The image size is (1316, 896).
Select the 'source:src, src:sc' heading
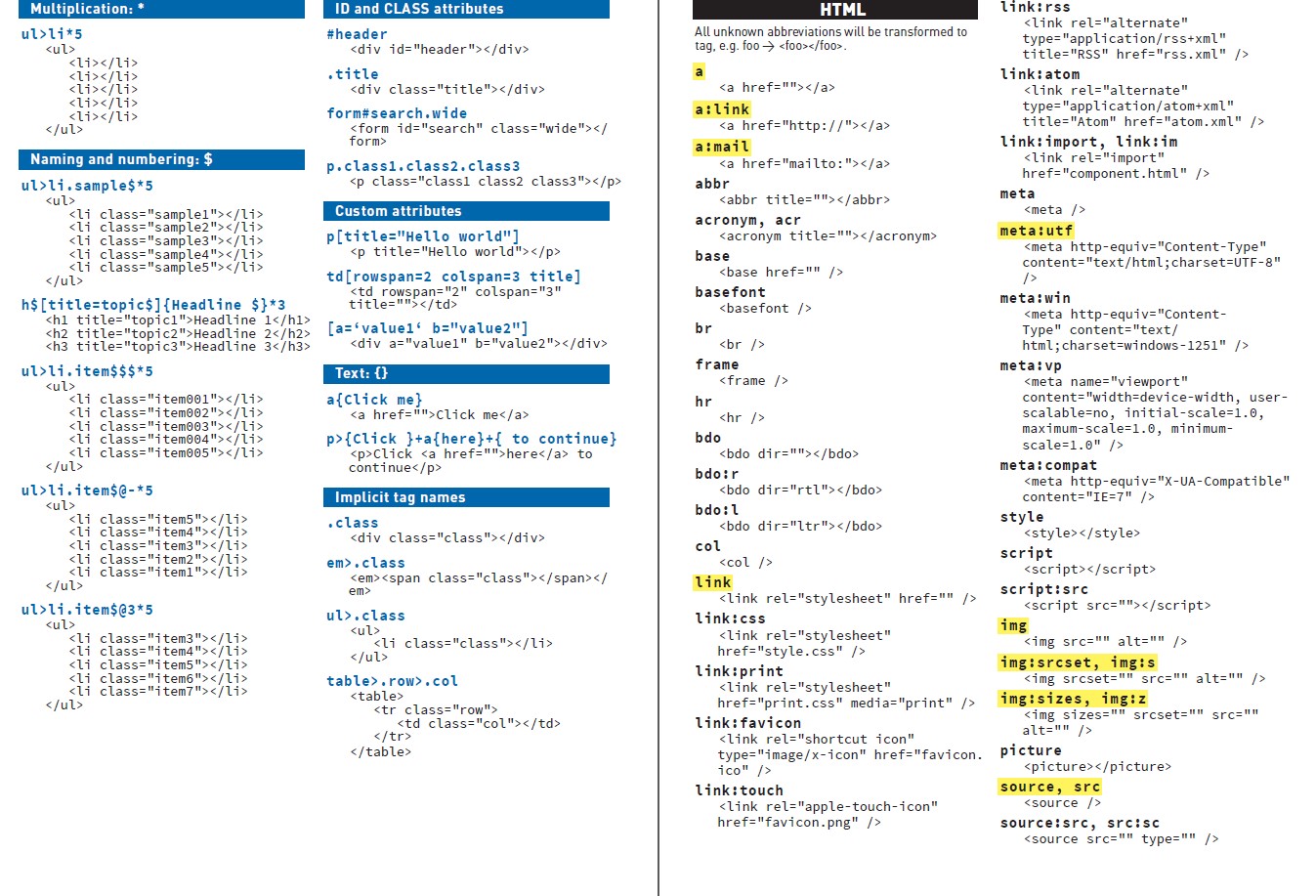(1080, 823)
